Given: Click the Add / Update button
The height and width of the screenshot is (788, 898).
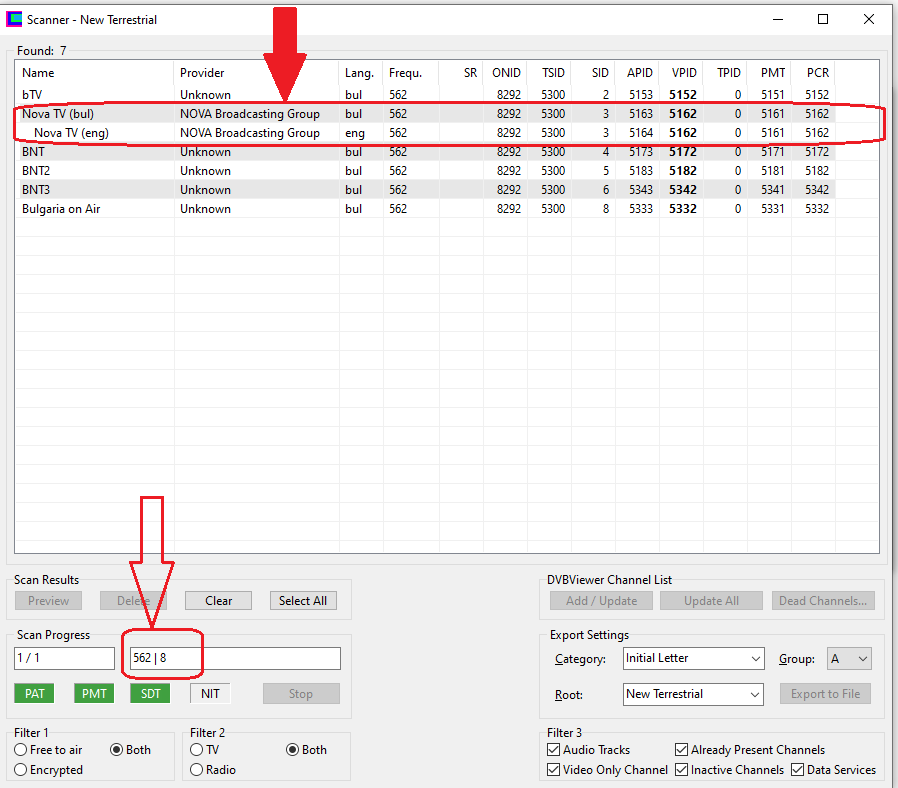Looking at the screenshot, I should [x=601, y=601].
